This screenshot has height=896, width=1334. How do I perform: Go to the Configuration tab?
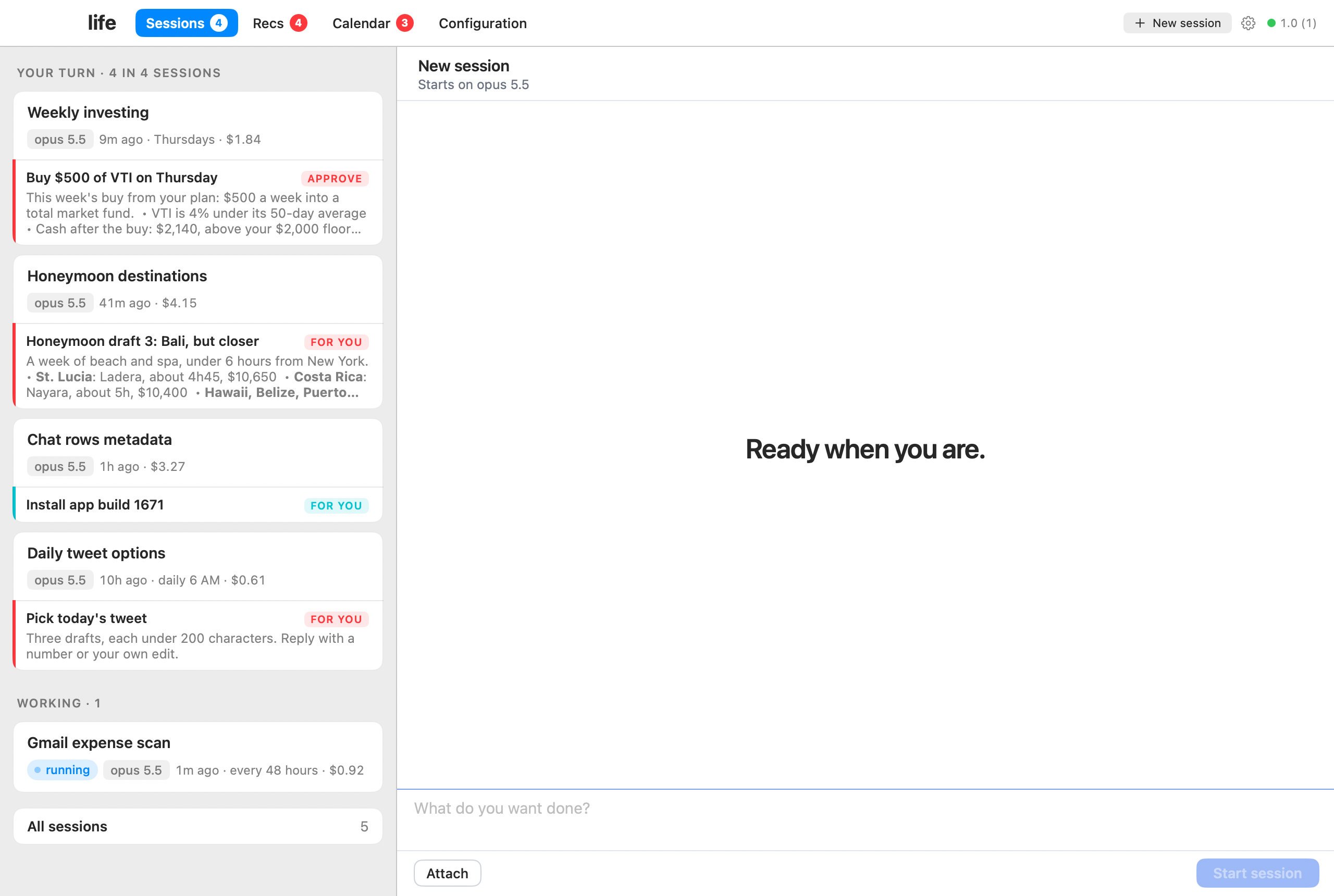tap(483, 23)
